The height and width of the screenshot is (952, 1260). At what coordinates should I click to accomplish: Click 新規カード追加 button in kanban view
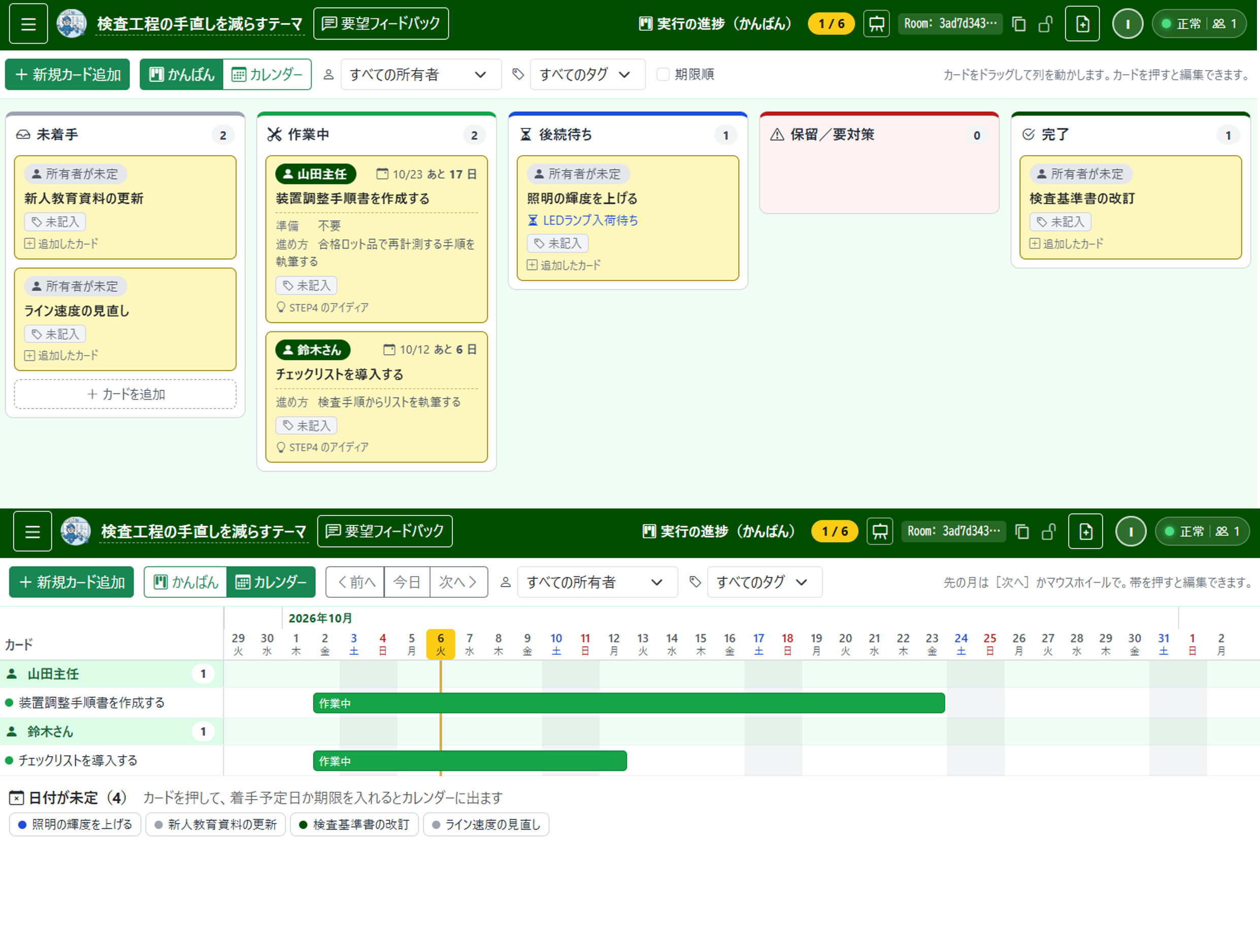pyautogui.click(x=67, y=75)
